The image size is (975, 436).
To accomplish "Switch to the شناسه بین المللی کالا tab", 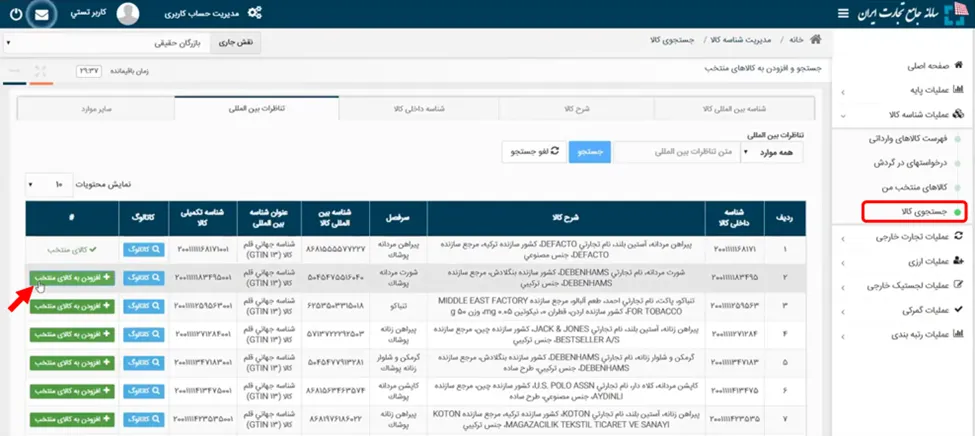I will (734, 109).
